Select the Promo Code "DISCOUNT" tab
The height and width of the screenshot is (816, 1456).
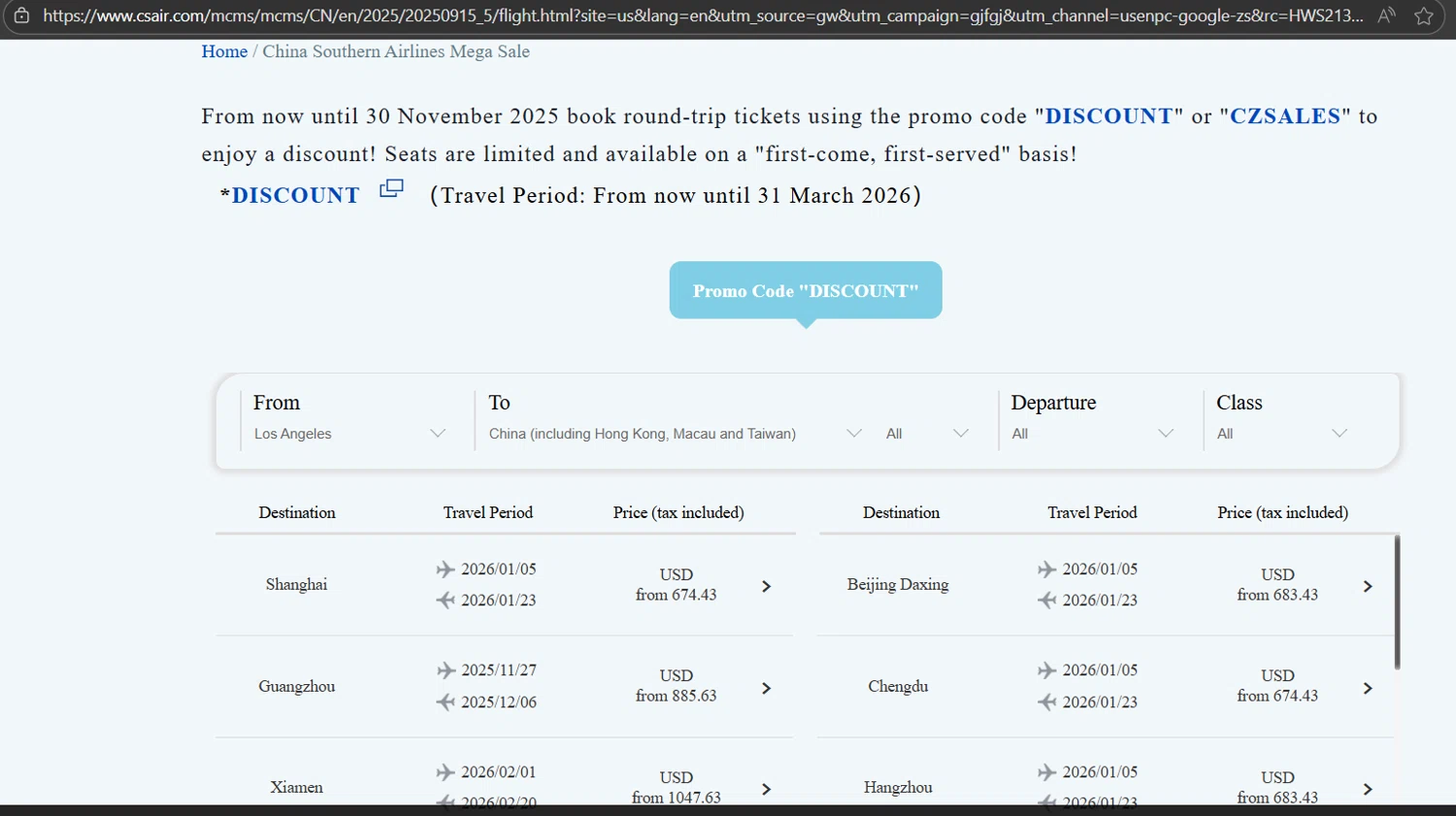806,290
